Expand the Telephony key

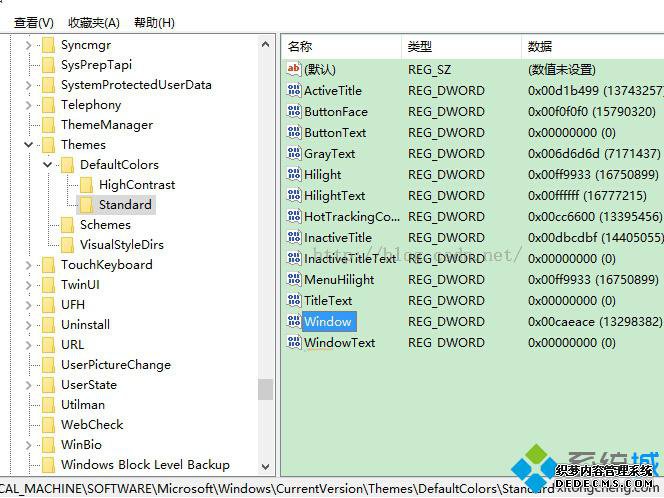28,105
